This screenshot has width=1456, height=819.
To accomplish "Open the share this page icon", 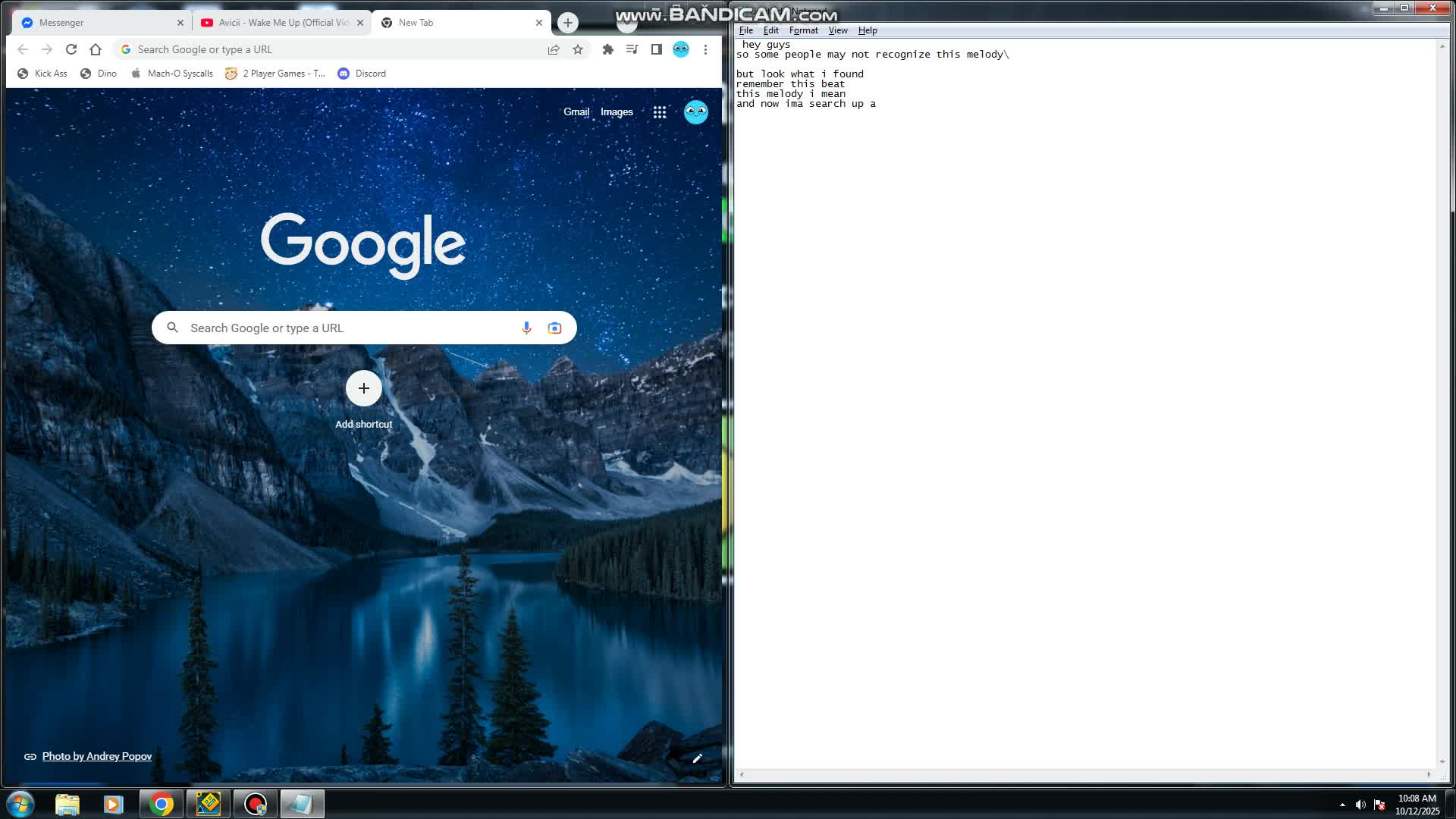I will pos(554,49).
